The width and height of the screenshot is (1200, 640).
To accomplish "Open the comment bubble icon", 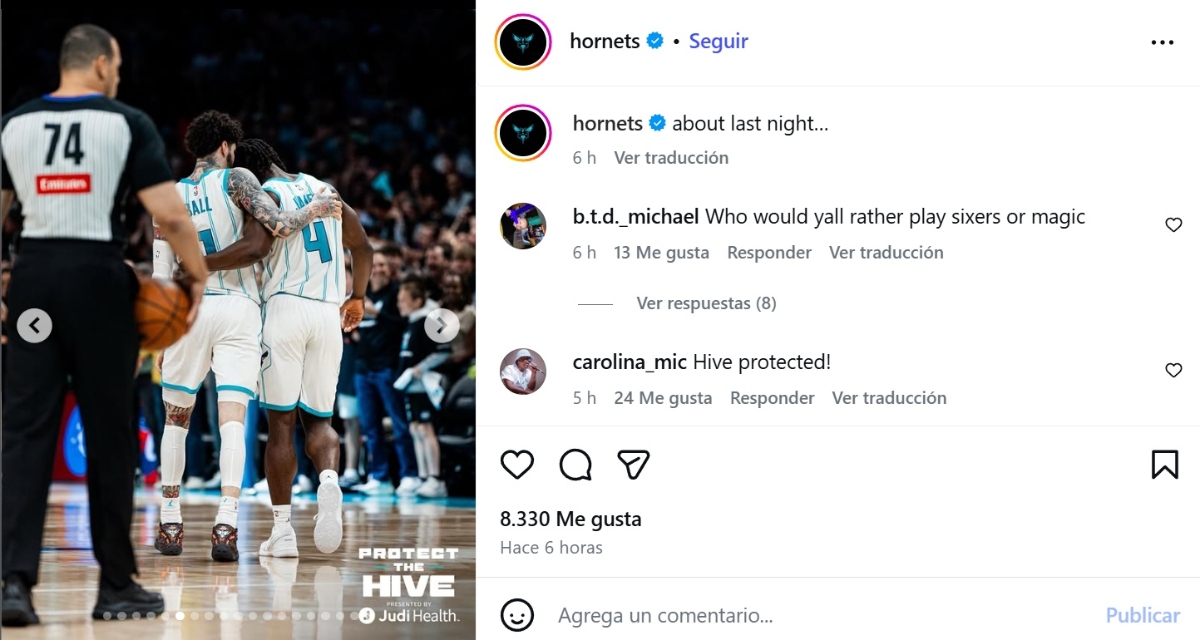I will coord(575,464).
